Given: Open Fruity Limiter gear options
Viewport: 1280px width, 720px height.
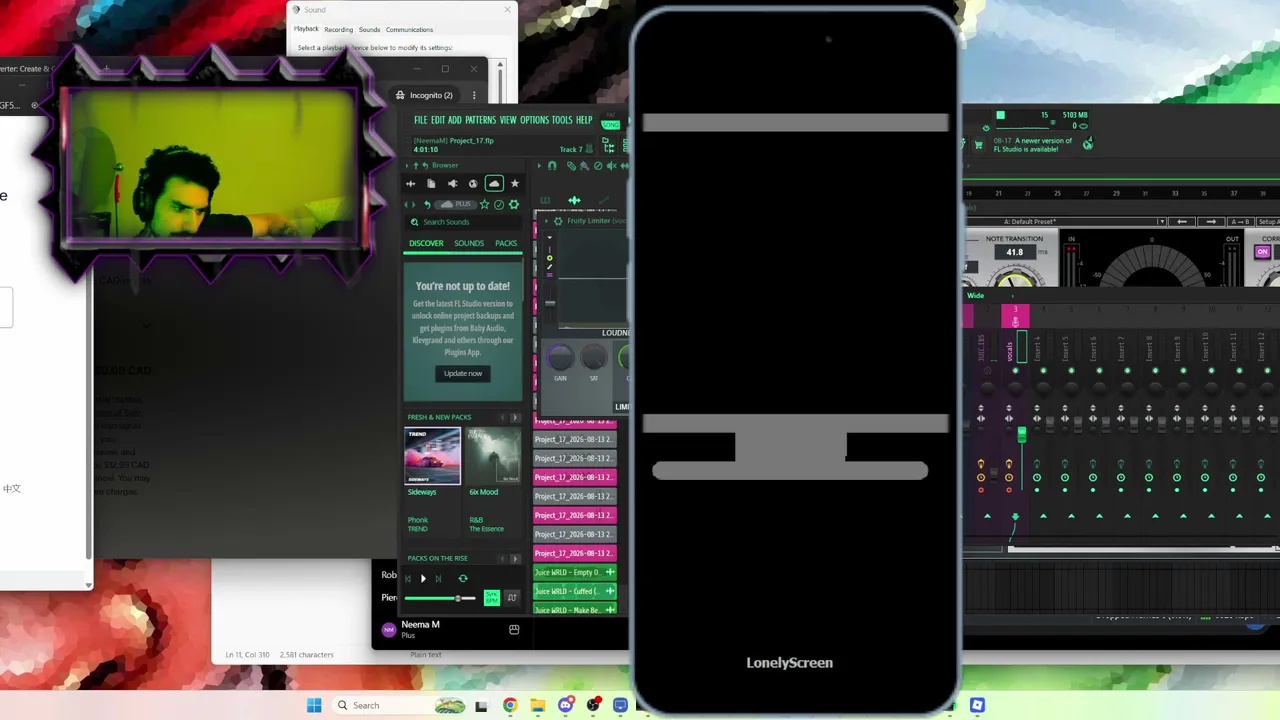Looking at the screenshot, I should tap(558, 221).
